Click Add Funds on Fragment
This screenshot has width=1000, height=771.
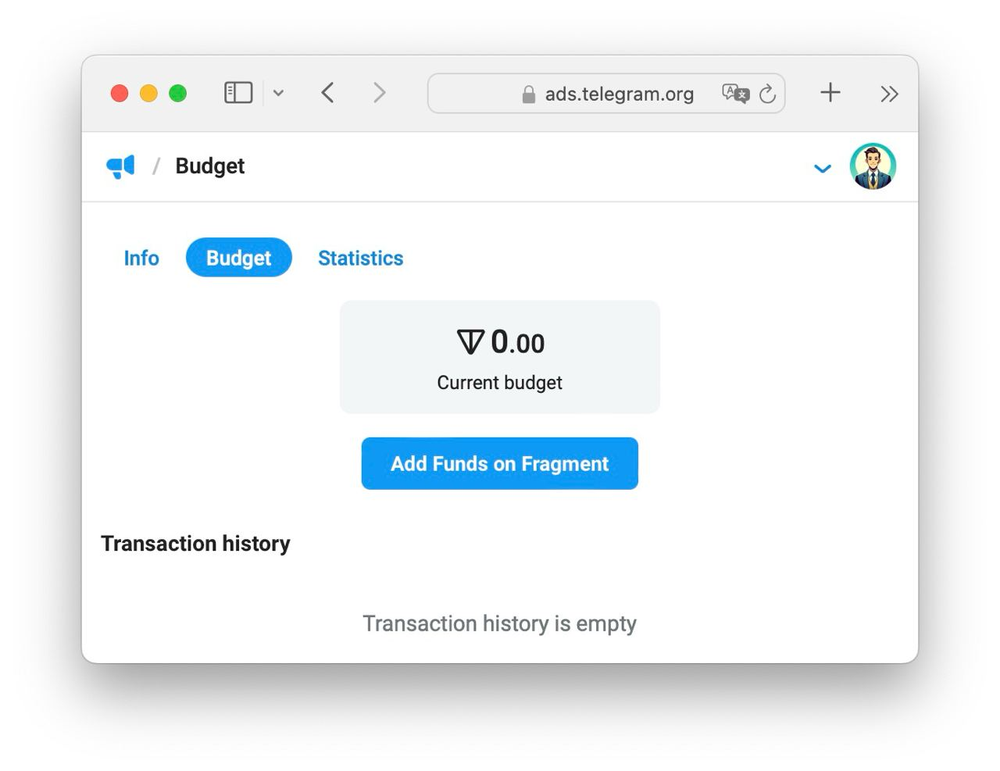tap(499, 463)
